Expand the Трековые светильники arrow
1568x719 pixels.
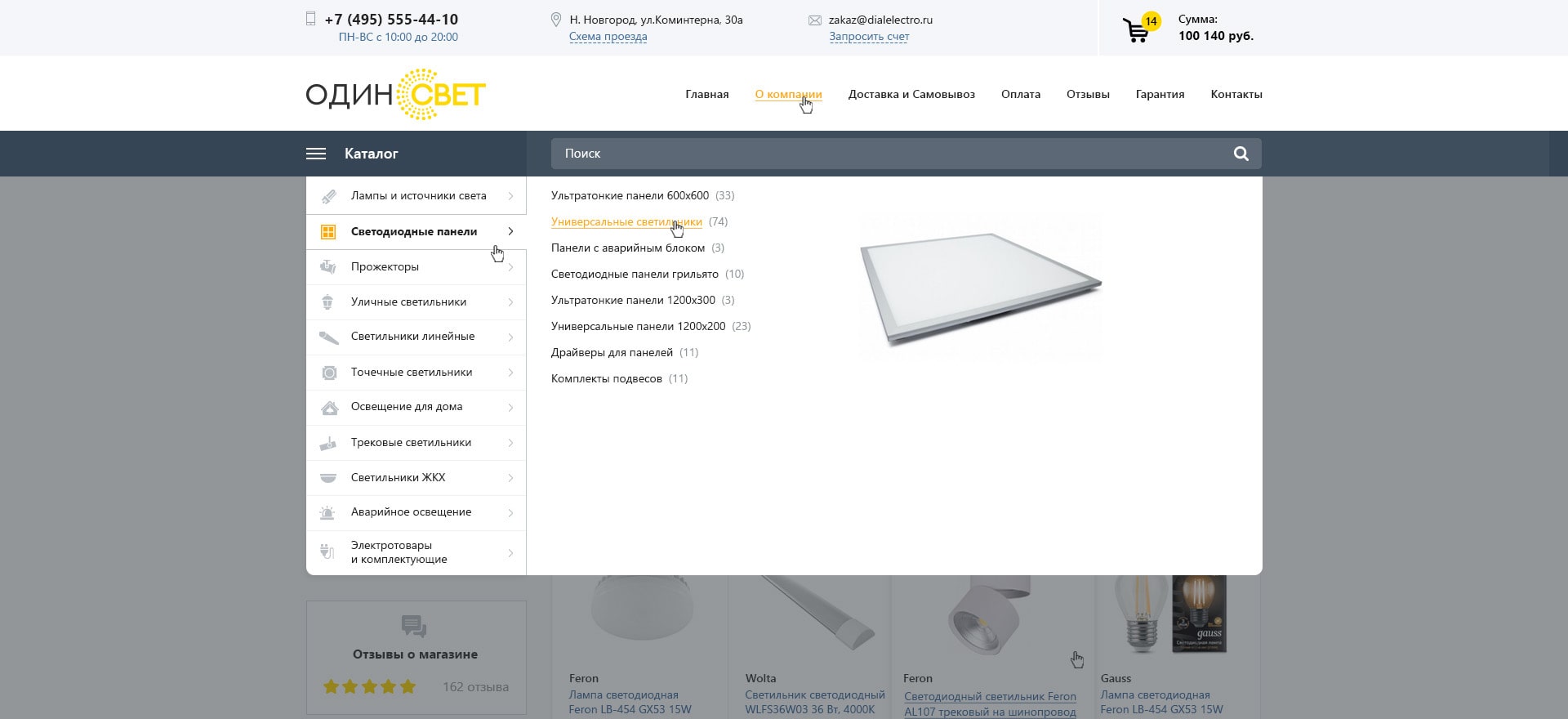pos(510,443)
